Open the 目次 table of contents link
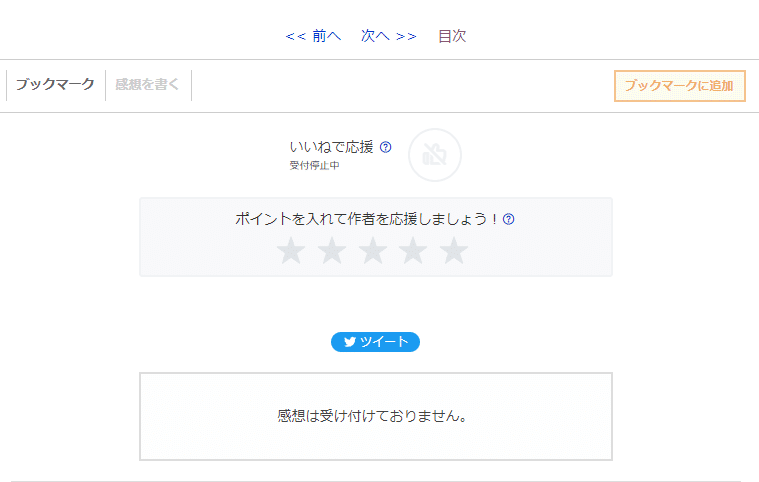 [452, 36]
